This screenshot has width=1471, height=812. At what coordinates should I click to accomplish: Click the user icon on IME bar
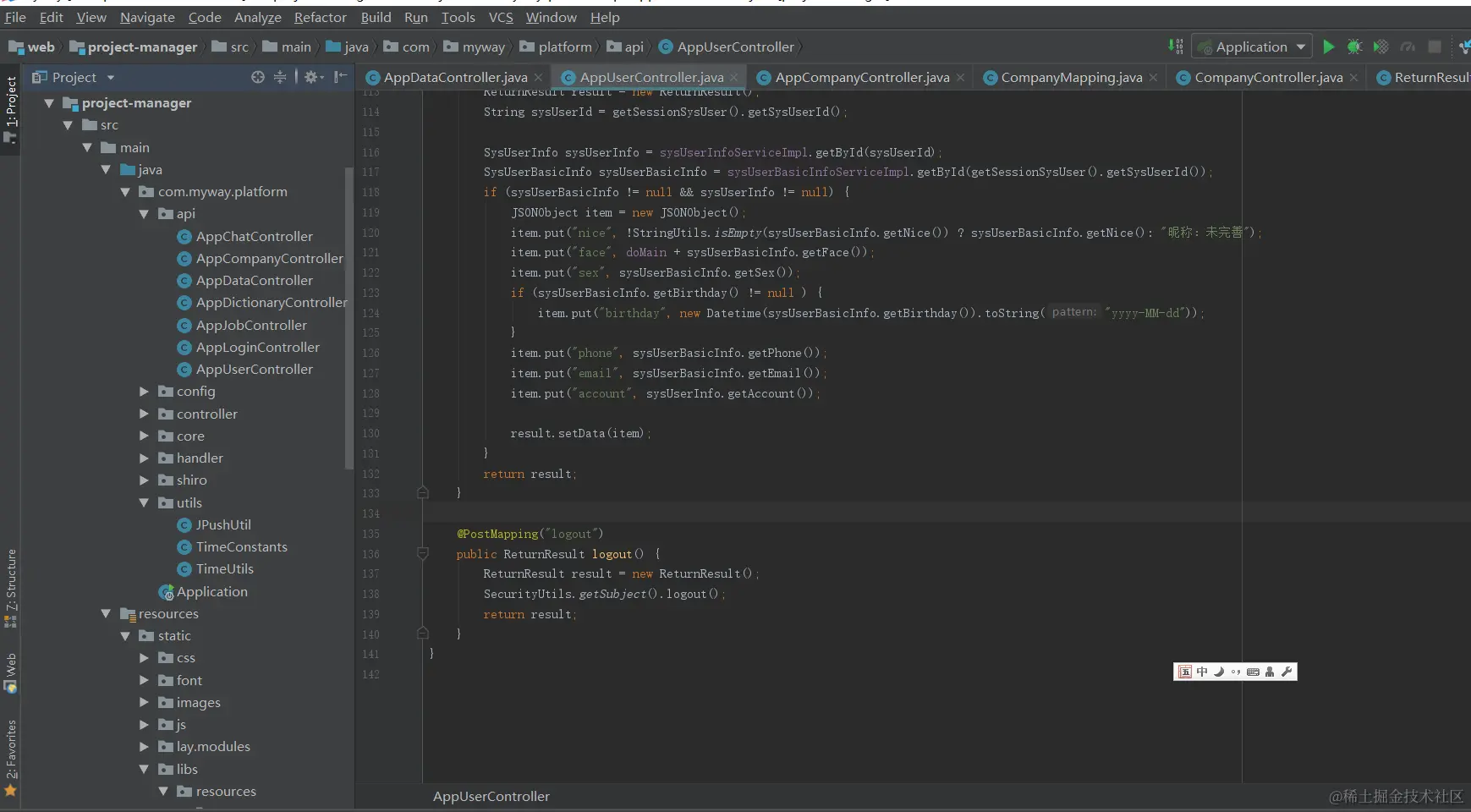1270,672
